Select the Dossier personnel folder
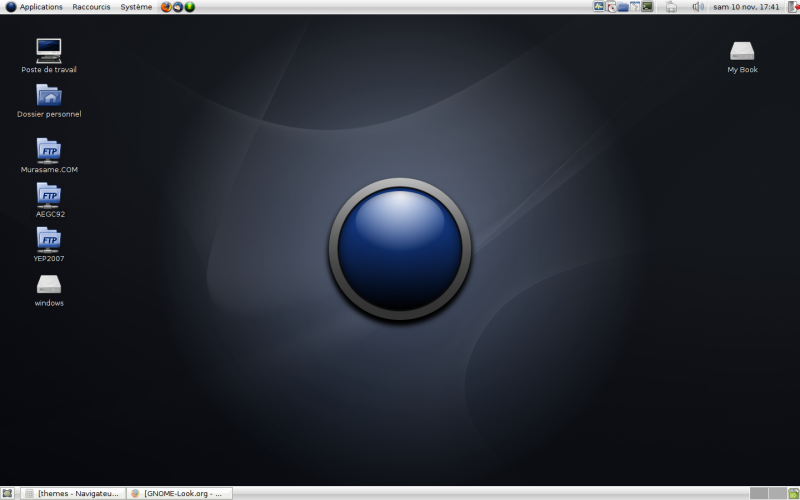Viewport: 800px width, 500px height. pos(49,101)
